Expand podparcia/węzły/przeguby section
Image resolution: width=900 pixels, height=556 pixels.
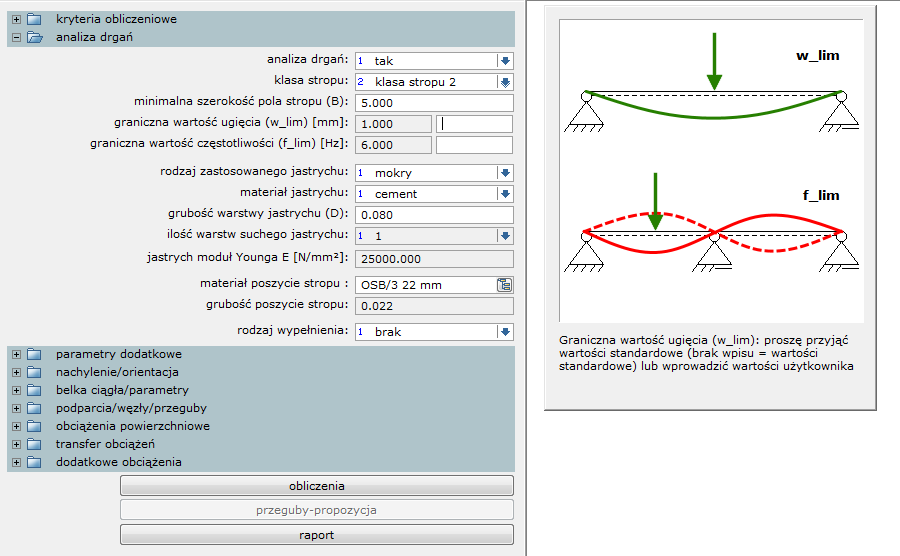click(x=16, y=408)
